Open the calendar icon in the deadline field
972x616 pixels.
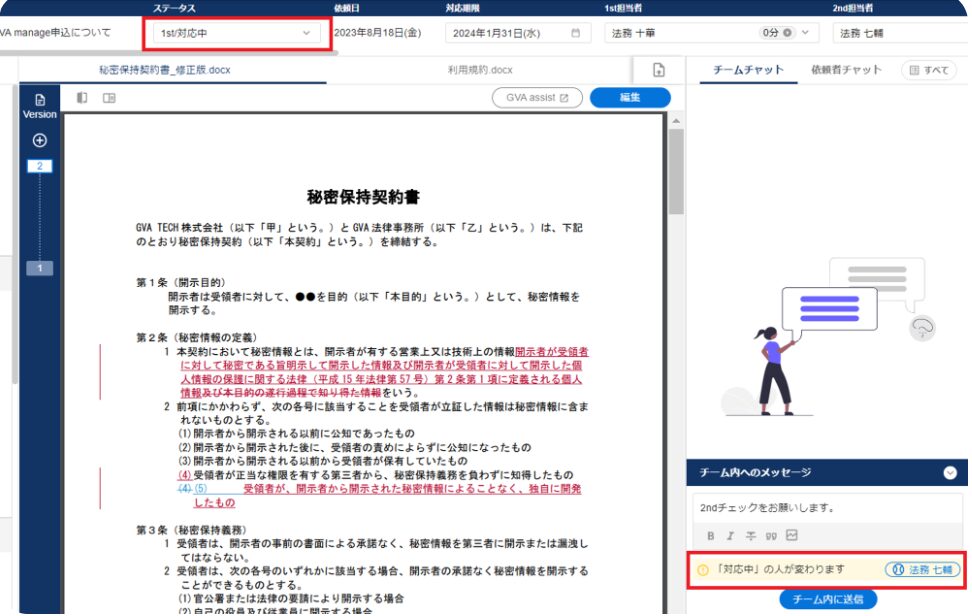[x=575, y=33]
